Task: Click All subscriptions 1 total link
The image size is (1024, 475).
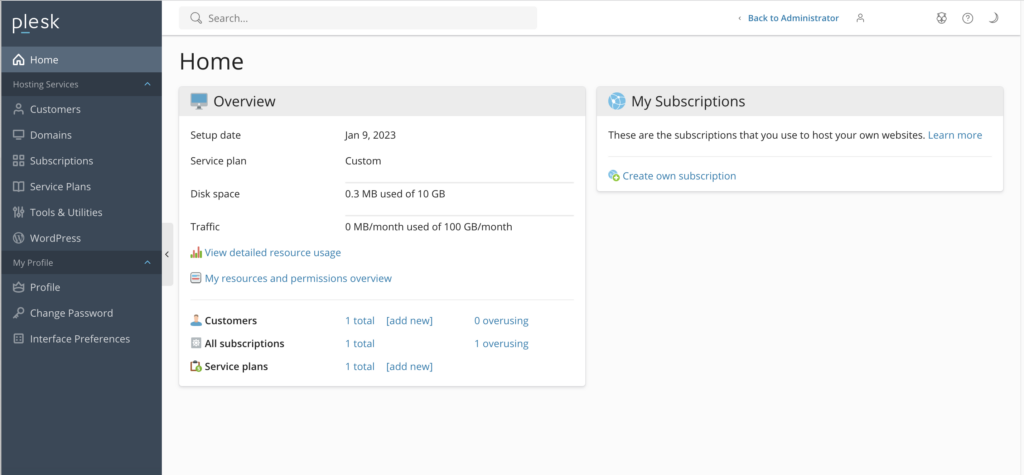Action: click(x=360, y=344)
